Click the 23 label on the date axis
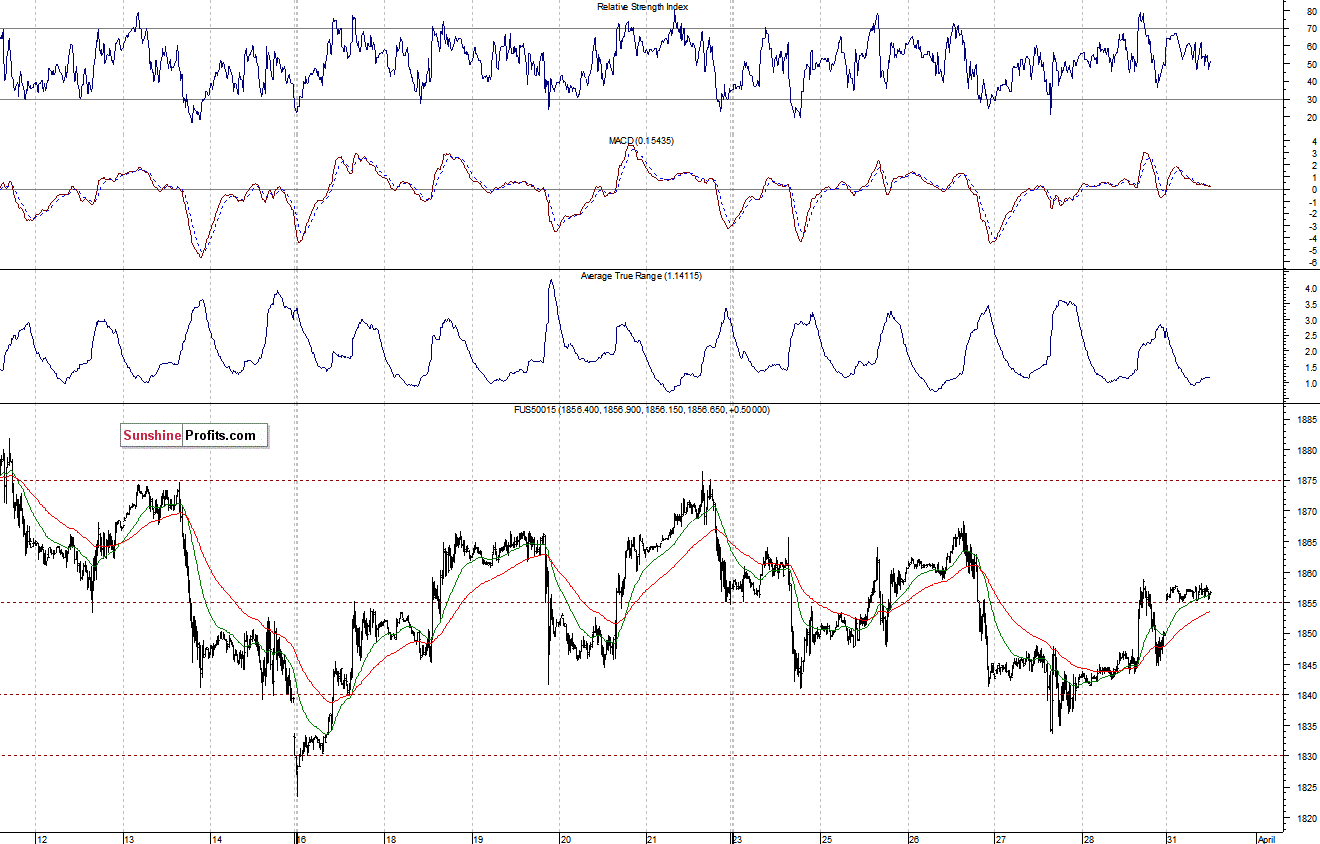Viewport: 1320px width, 844px height. click(x=738, y=838)
